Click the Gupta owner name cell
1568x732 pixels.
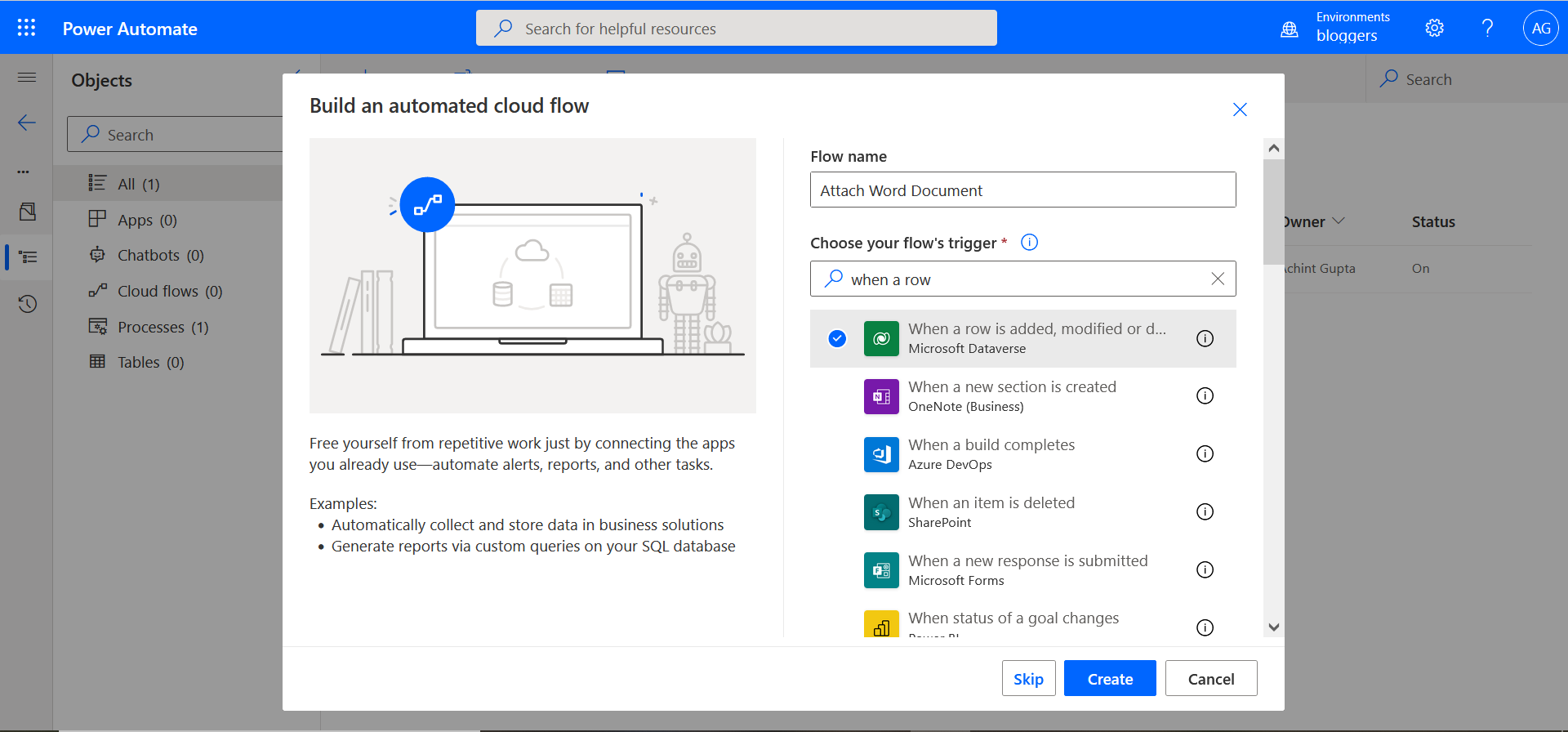point(1320,268)
